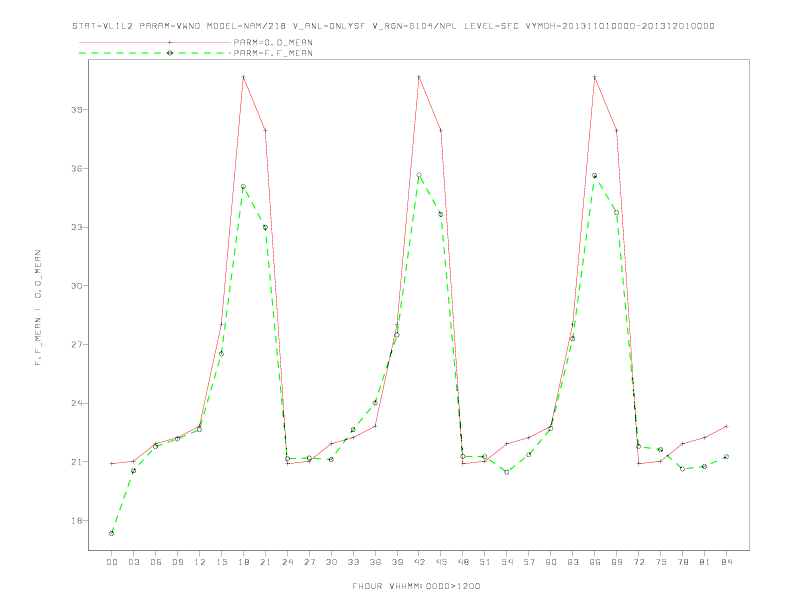Click x-axis tick label 09

tap(177, 562)
